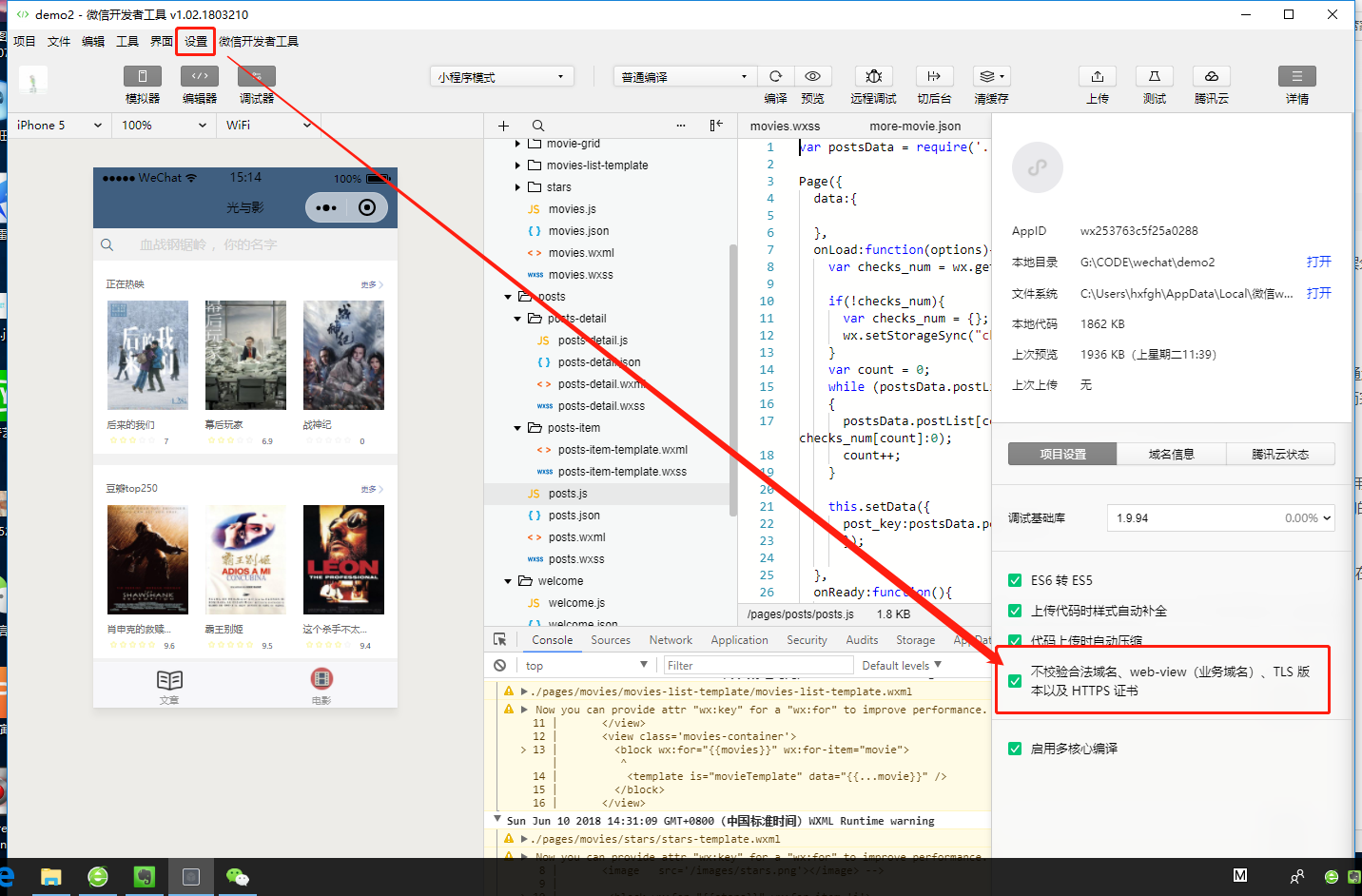Click 更多 link beside 正在热映
The image size is (1362, 896).
[x=371, y=284]
